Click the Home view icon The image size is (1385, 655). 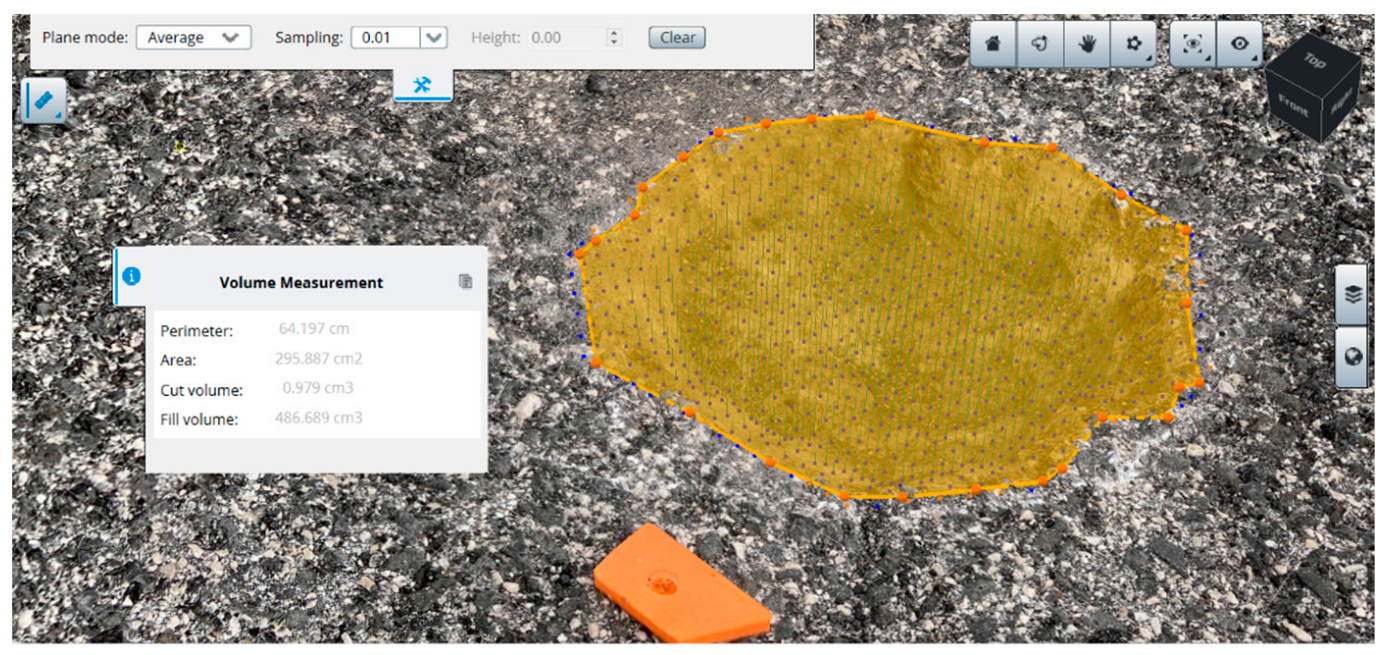tap(993, 45)
